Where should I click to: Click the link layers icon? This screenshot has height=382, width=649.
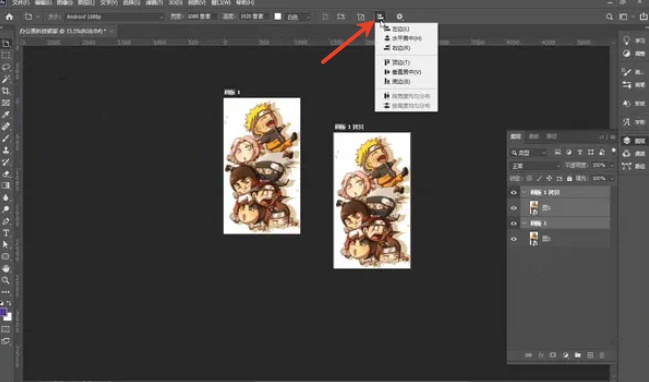tap(529, 355)
